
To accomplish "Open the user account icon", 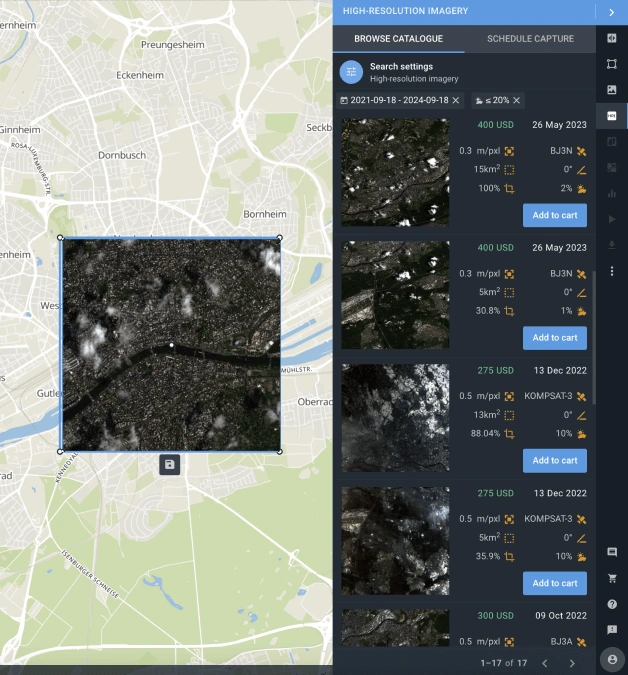I will 612,660.
